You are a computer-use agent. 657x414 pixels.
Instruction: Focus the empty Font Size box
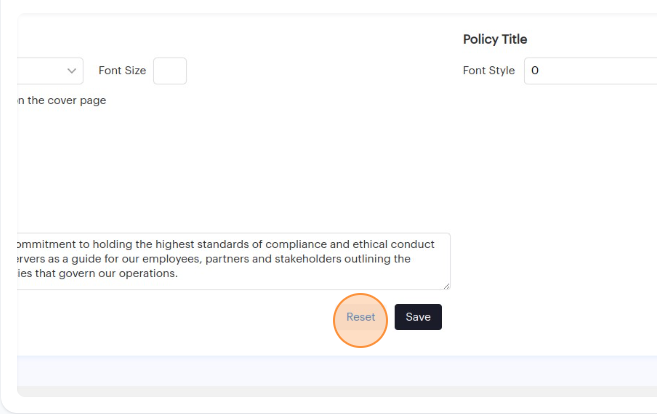170,71
